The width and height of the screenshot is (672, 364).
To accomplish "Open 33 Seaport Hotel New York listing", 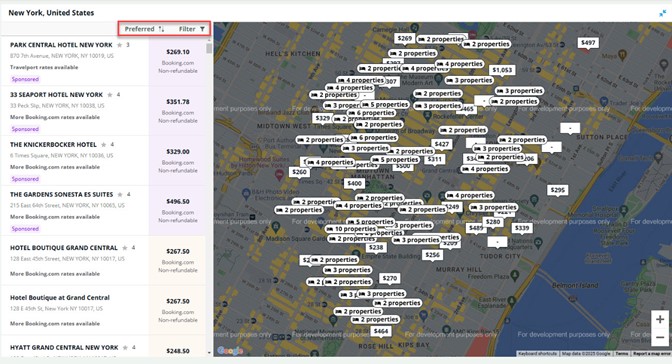I will pos(57,94).
